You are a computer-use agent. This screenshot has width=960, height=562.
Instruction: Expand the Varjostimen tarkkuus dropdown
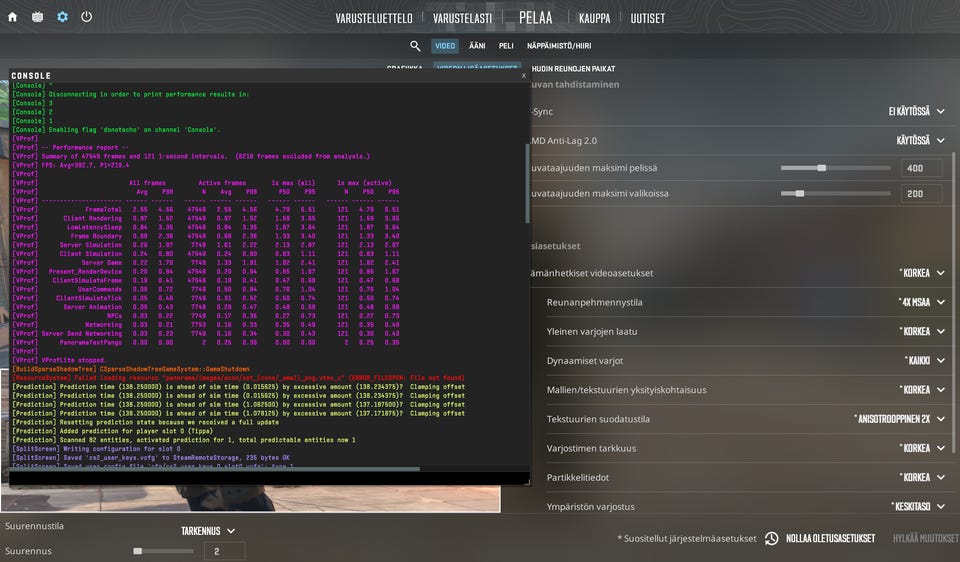(x=922, y=448)
